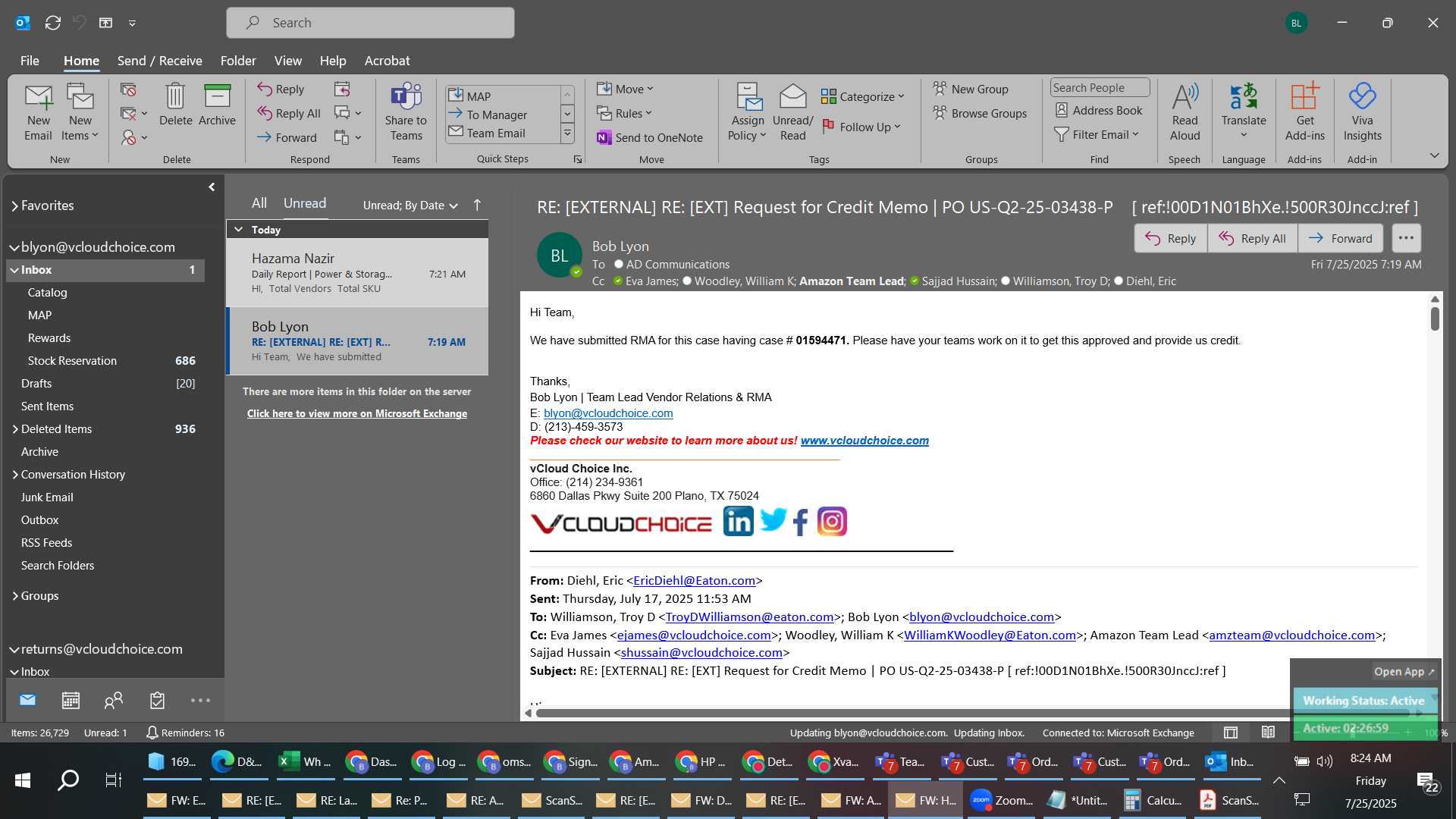Click Get Add-ins icon

(x=1304, y=112)
